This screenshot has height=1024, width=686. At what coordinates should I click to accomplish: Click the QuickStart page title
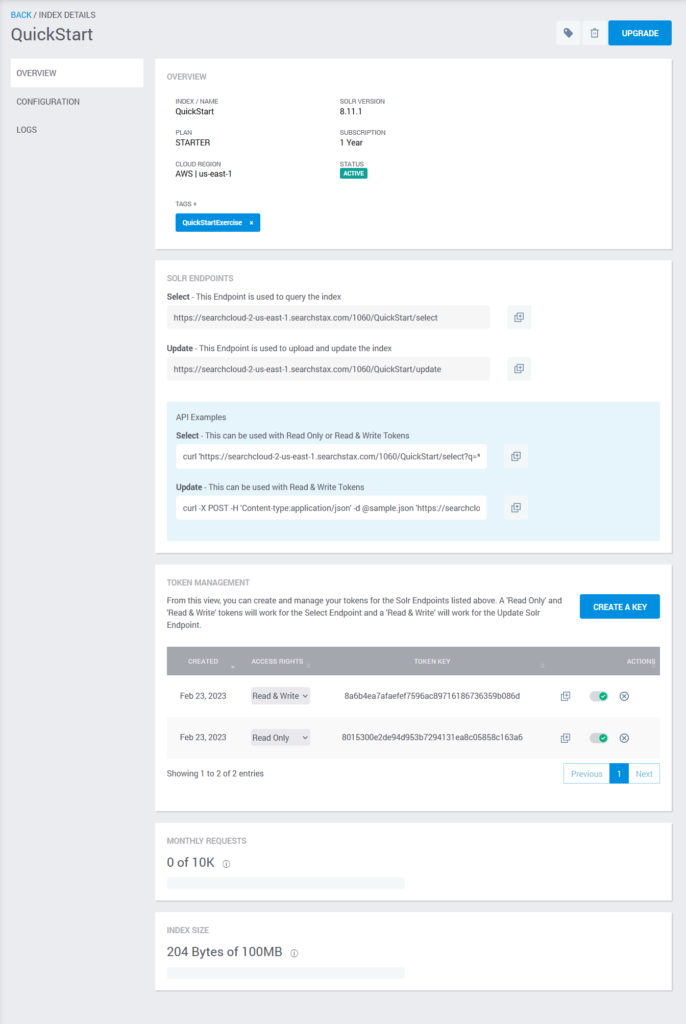52,35
